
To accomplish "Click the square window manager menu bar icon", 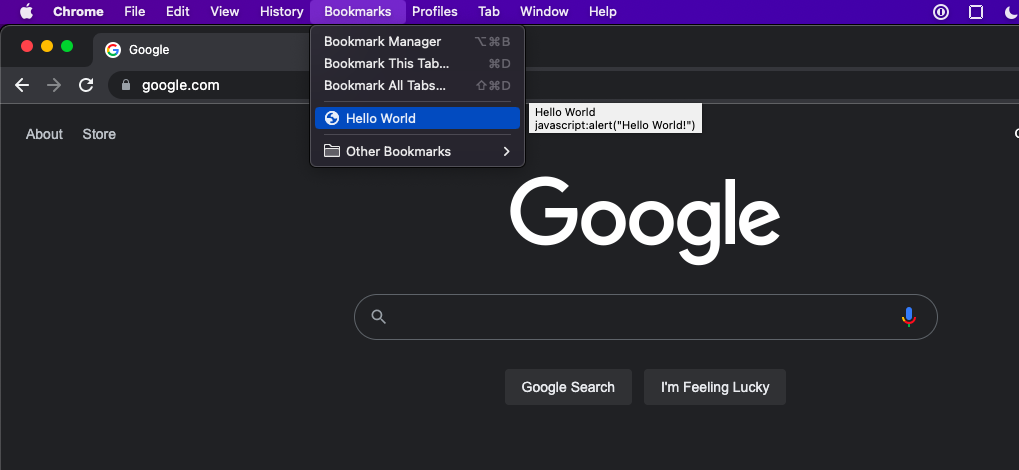I will [x=976, y=12].
